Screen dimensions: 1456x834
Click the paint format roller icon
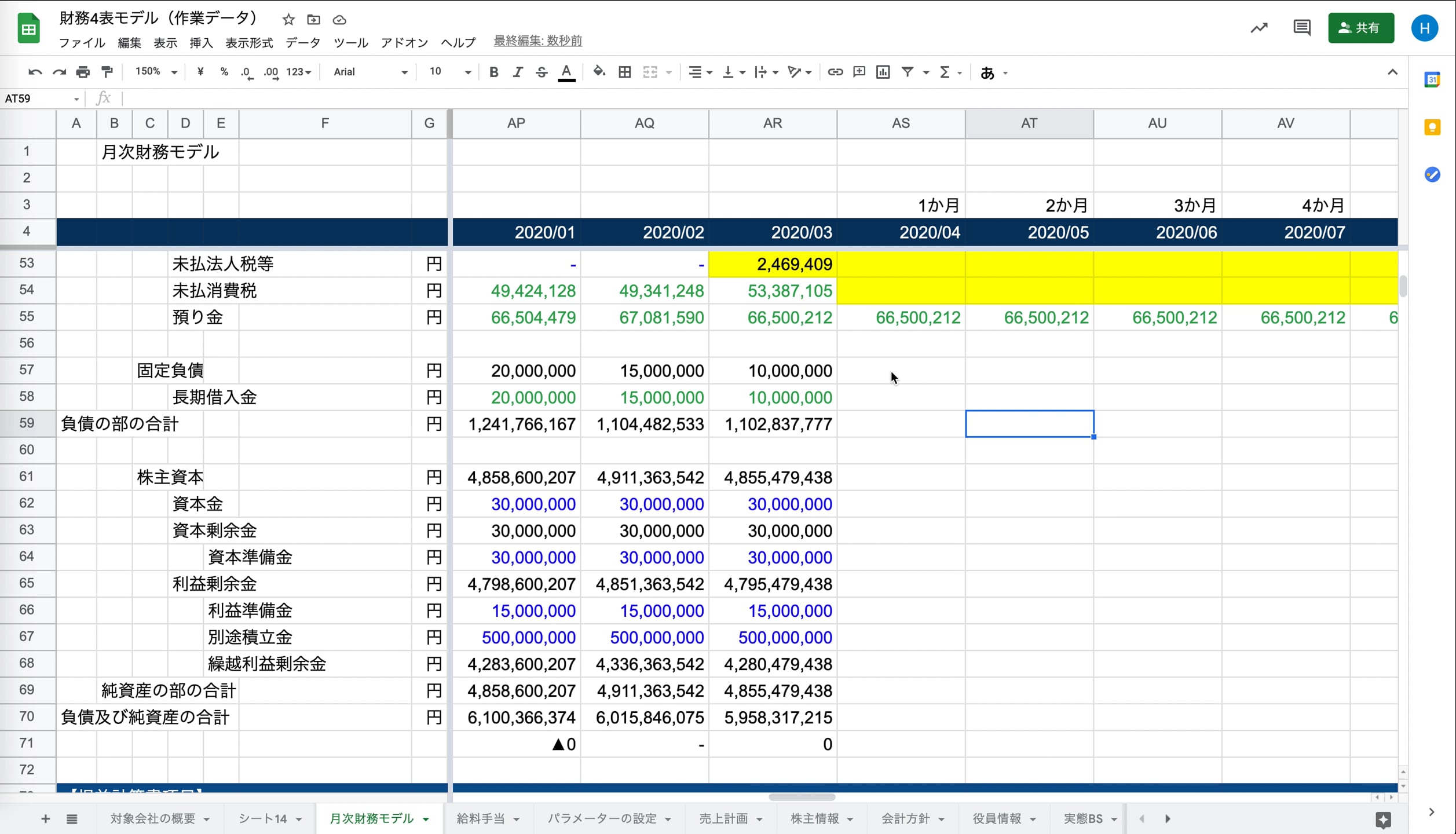click(107, 72)
